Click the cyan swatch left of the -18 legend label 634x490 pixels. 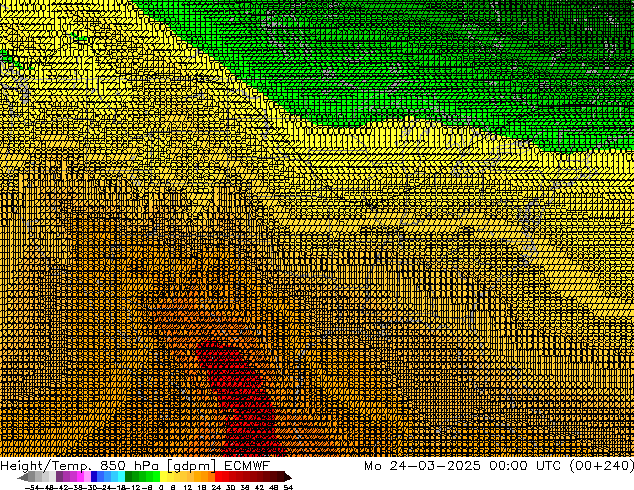pyautogui.click(x=121, y=477)
